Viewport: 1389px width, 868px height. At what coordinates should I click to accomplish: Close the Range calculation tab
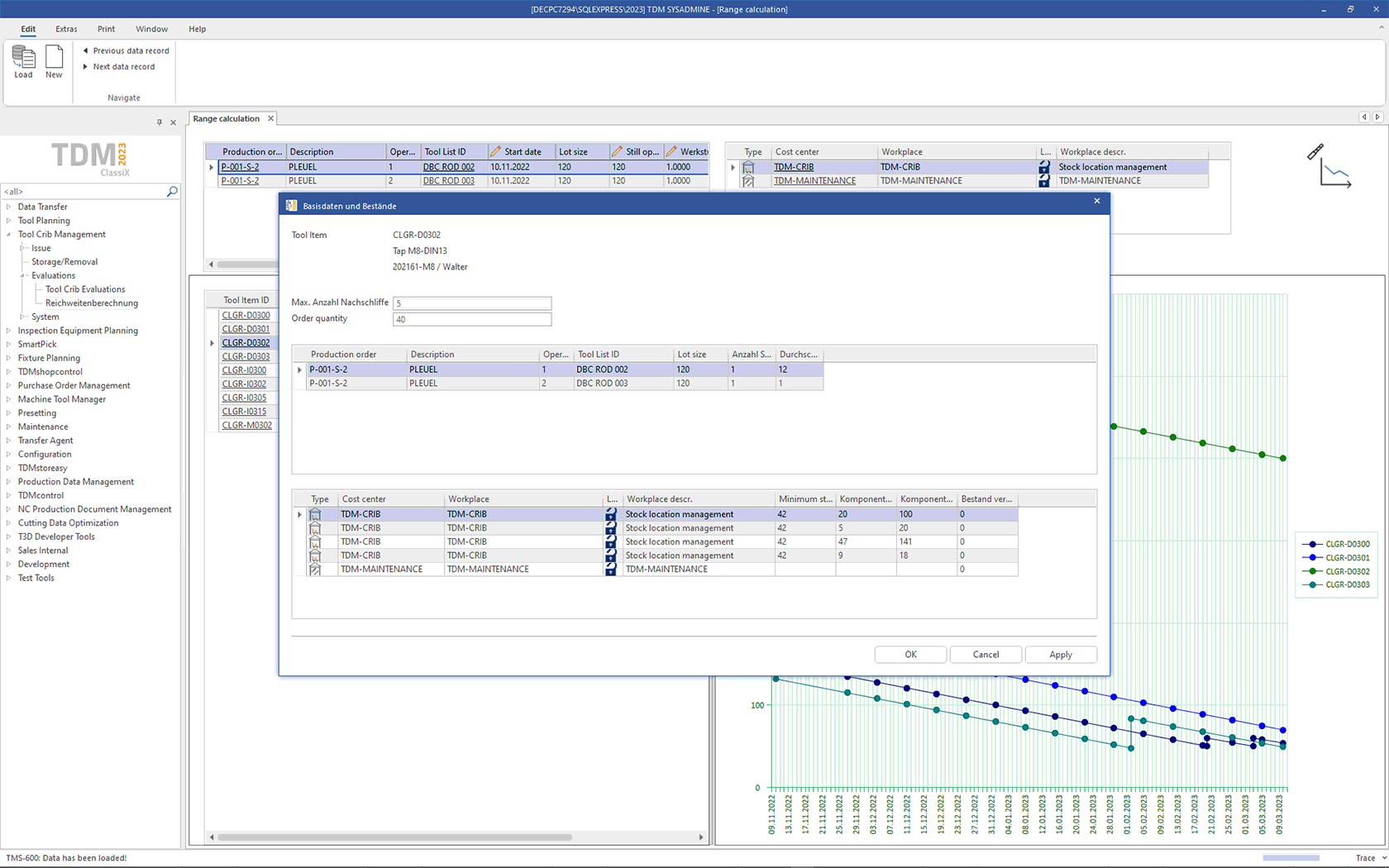point(270,118)
